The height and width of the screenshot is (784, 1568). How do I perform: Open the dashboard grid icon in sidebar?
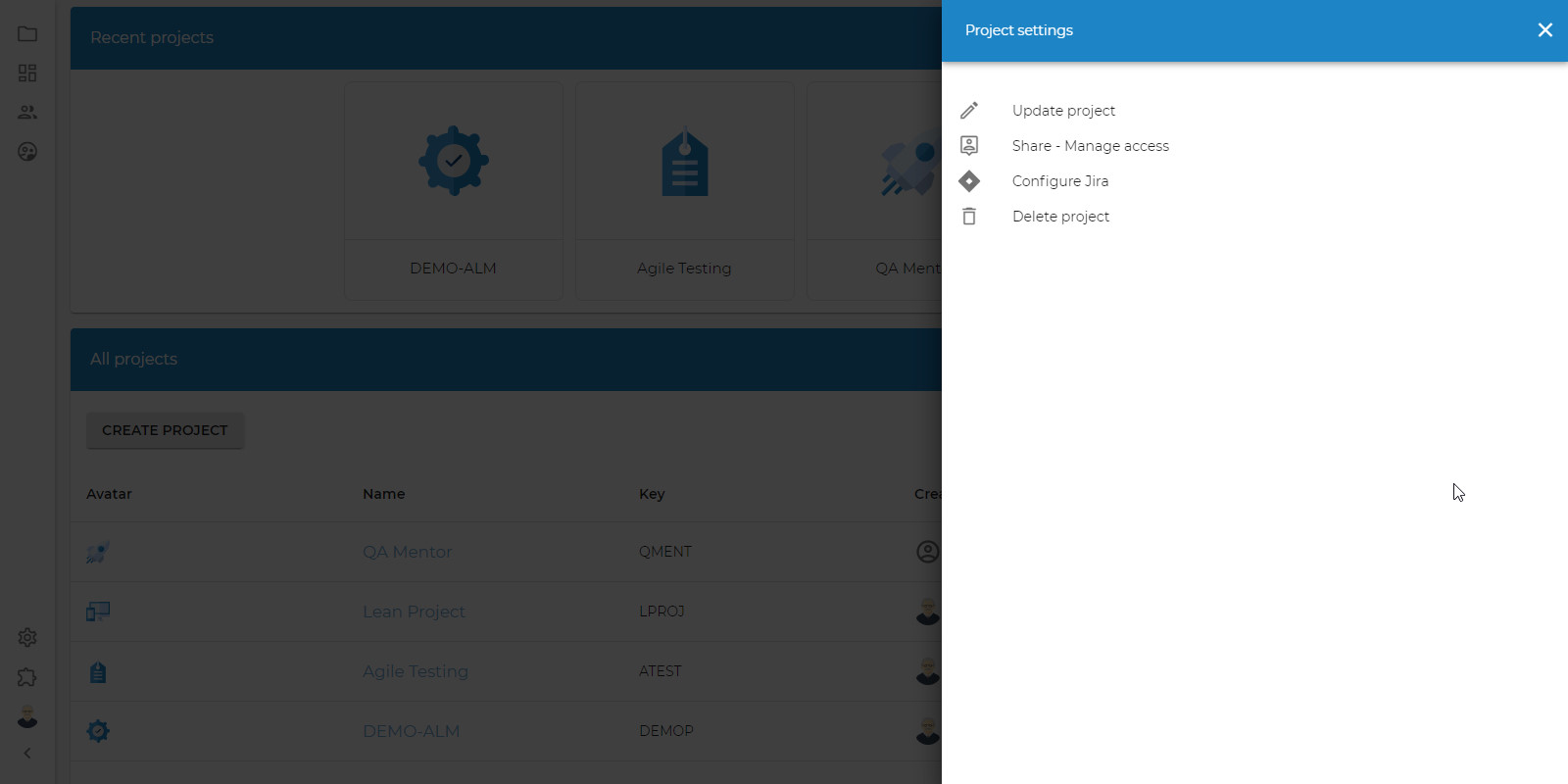tap(27, 73)
